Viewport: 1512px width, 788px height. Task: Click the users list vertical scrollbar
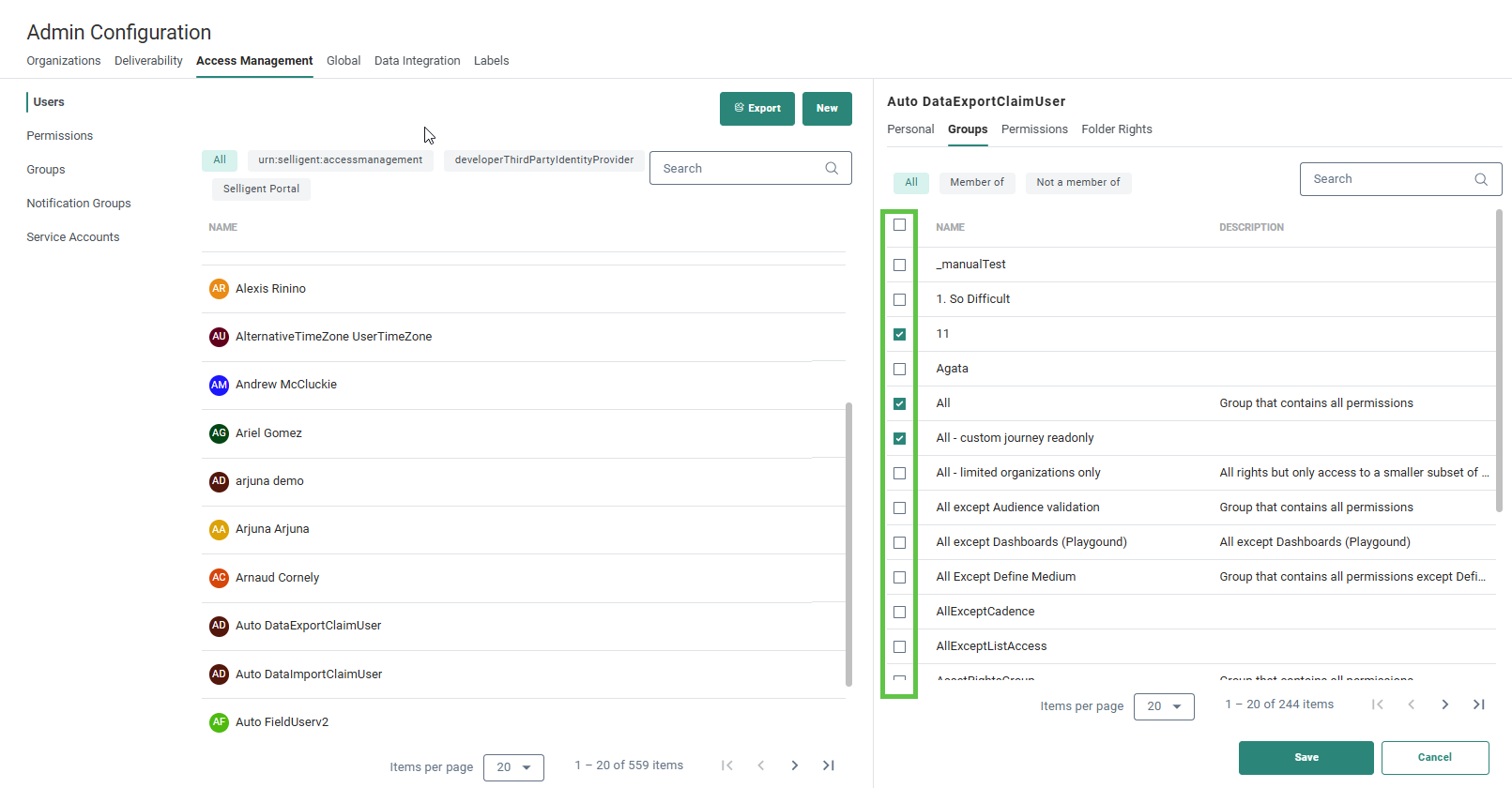click(848, 544)
